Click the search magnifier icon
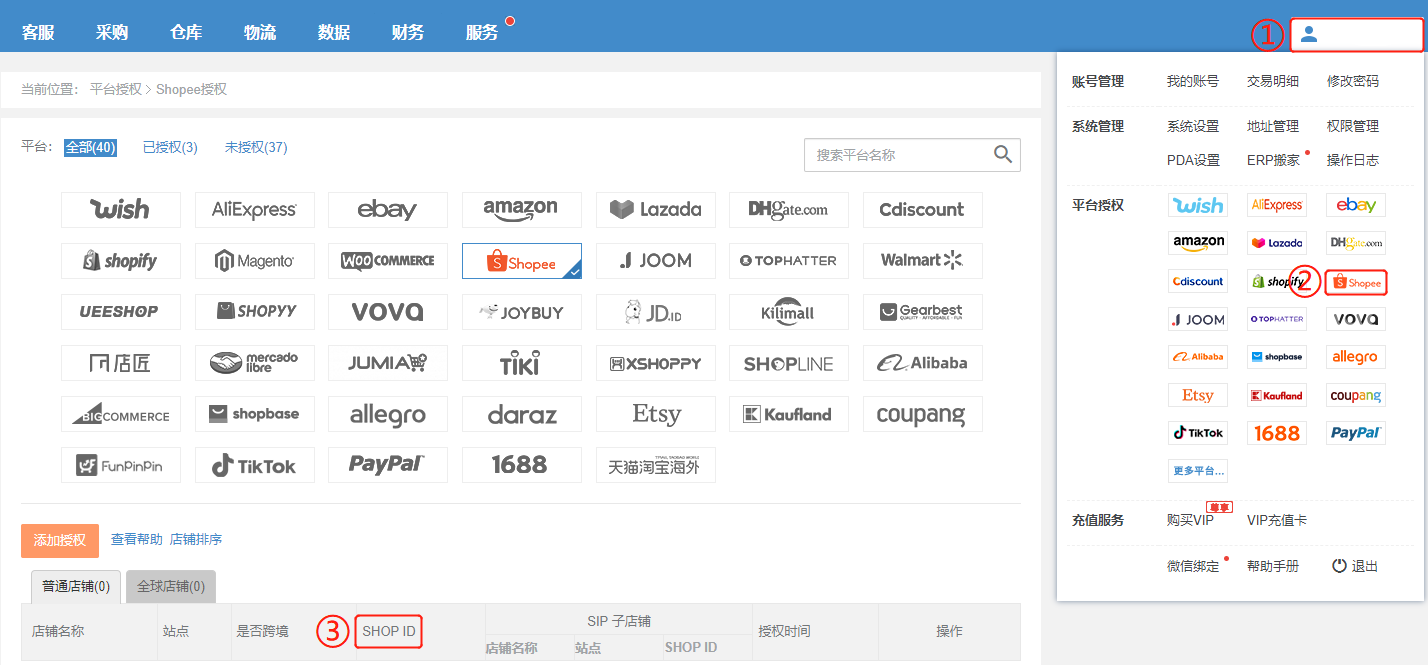 [x=1003, y=154]
